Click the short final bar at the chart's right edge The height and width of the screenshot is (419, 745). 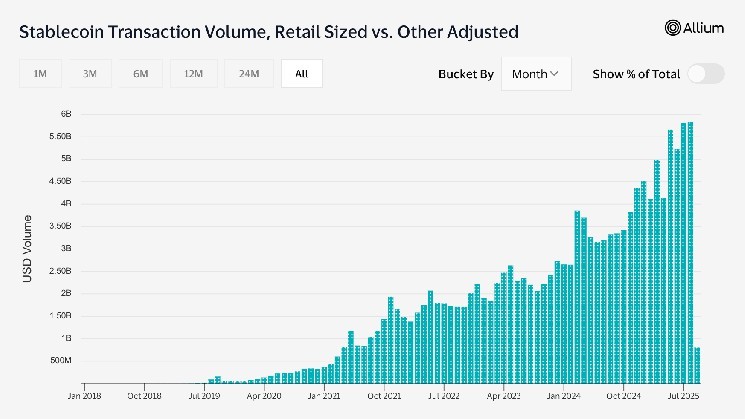tap(696, 365)
